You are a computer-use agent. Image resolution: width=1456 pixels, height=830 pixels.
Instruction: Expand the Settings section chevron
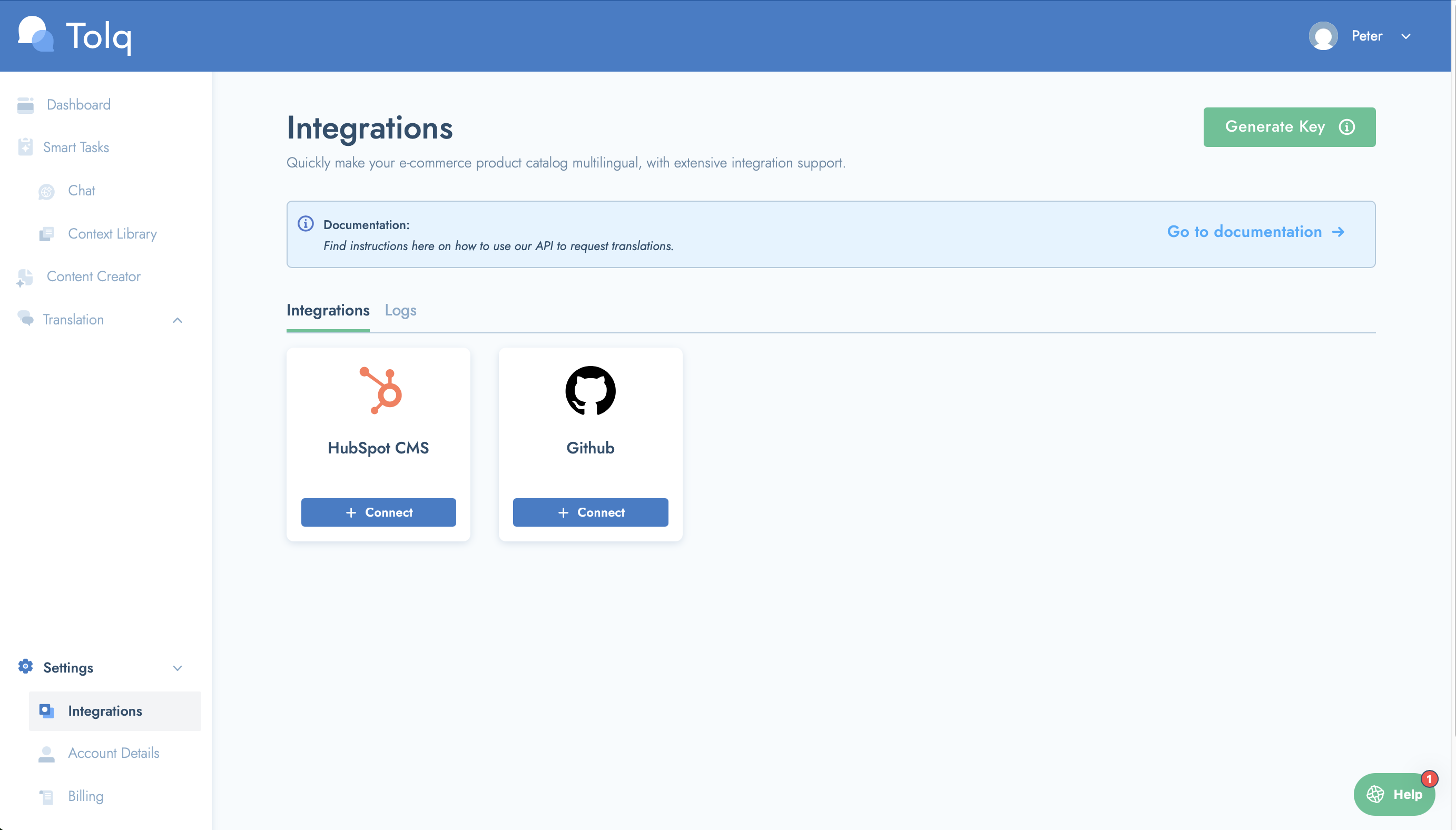(178, 668)
